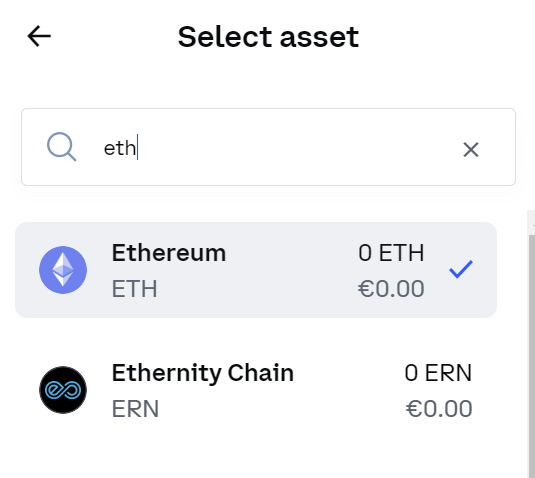Click the 0 ERN balance amount
Image resolution: width=535 pixels, height=478 pixels.
tap(438, 373)
